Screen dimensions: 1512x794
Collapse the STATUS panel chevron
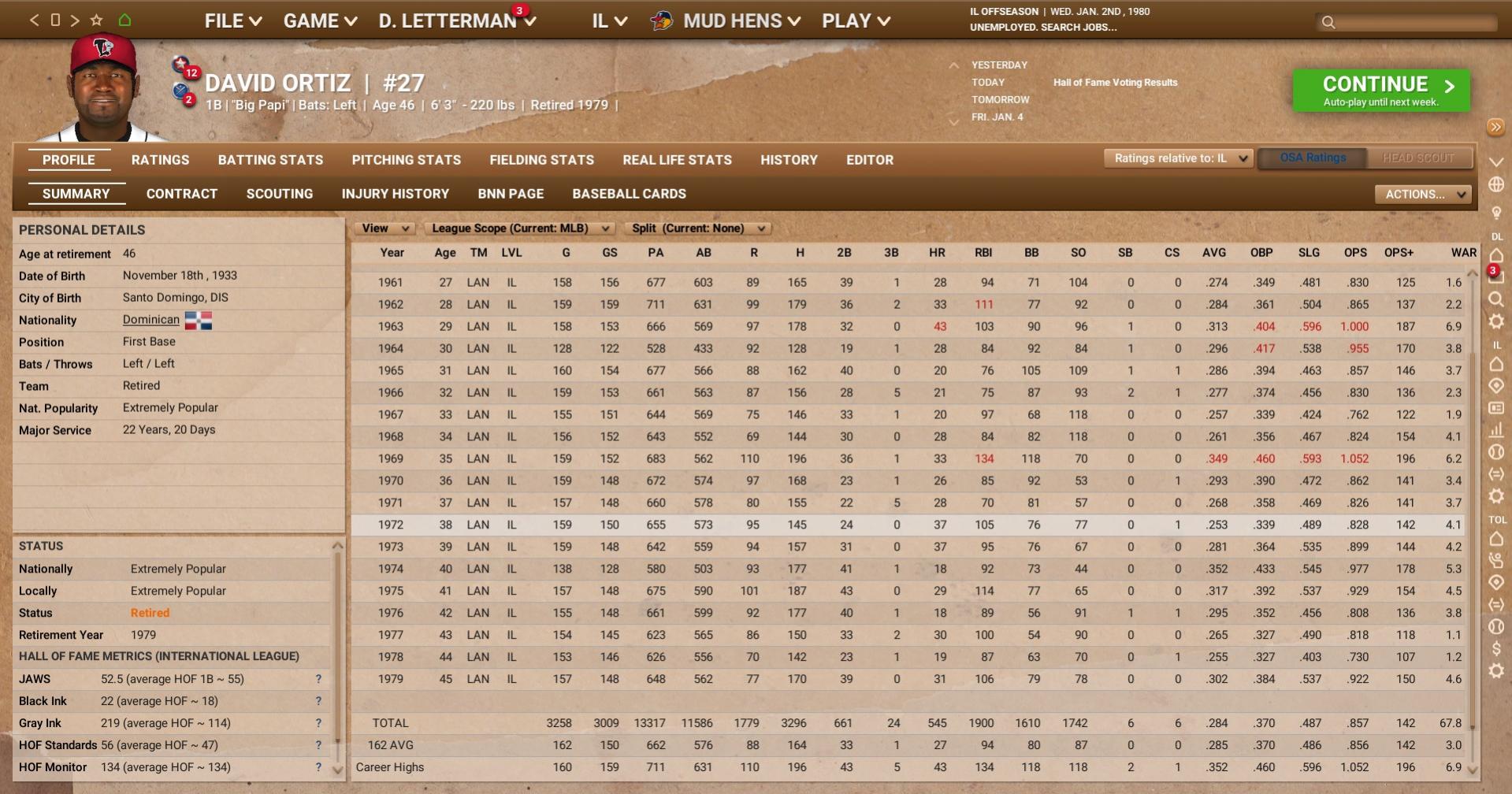(x=339, y=544)
